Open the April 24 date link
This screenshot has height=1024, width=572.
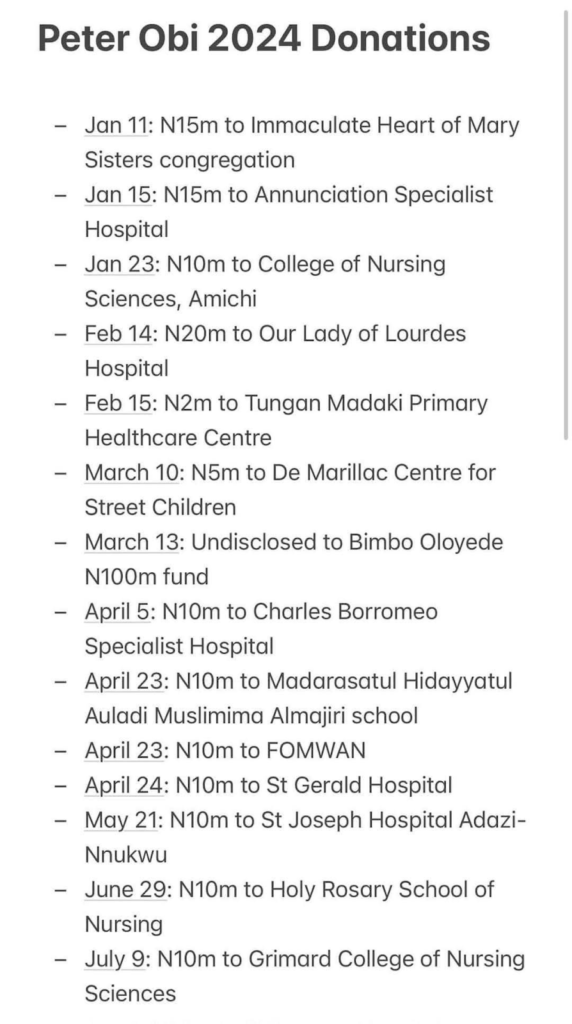[x=125, y=785]
